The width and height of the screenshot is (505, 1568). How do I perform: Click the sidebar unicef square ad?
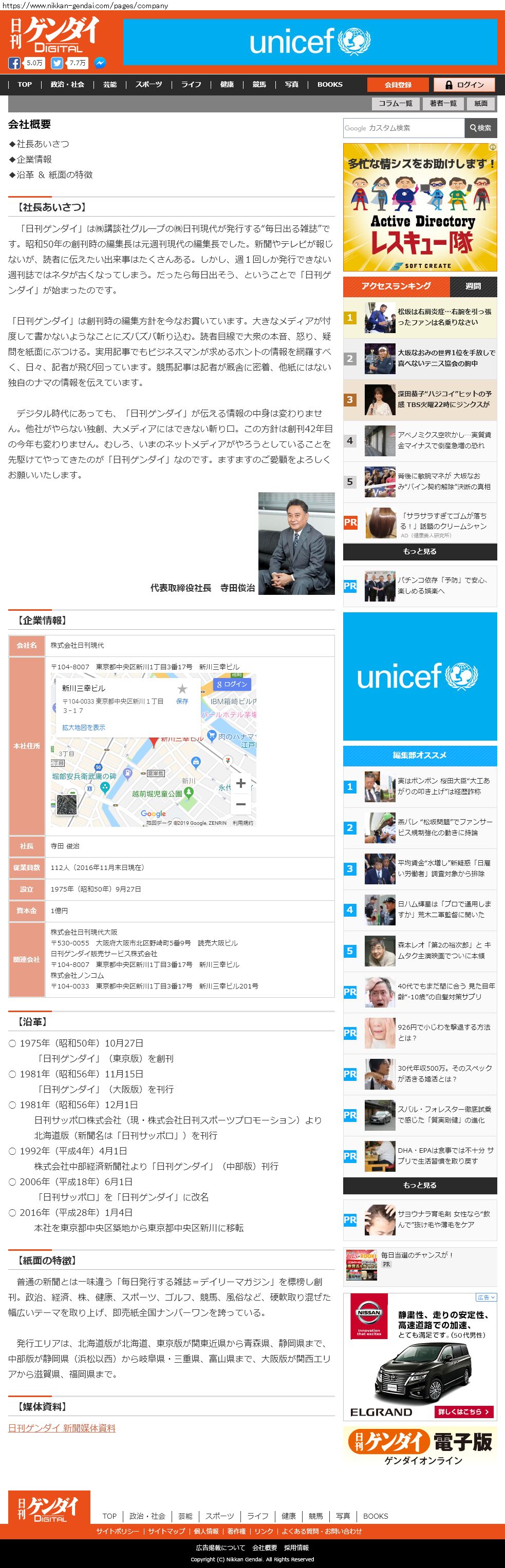(x=420, y=675)
